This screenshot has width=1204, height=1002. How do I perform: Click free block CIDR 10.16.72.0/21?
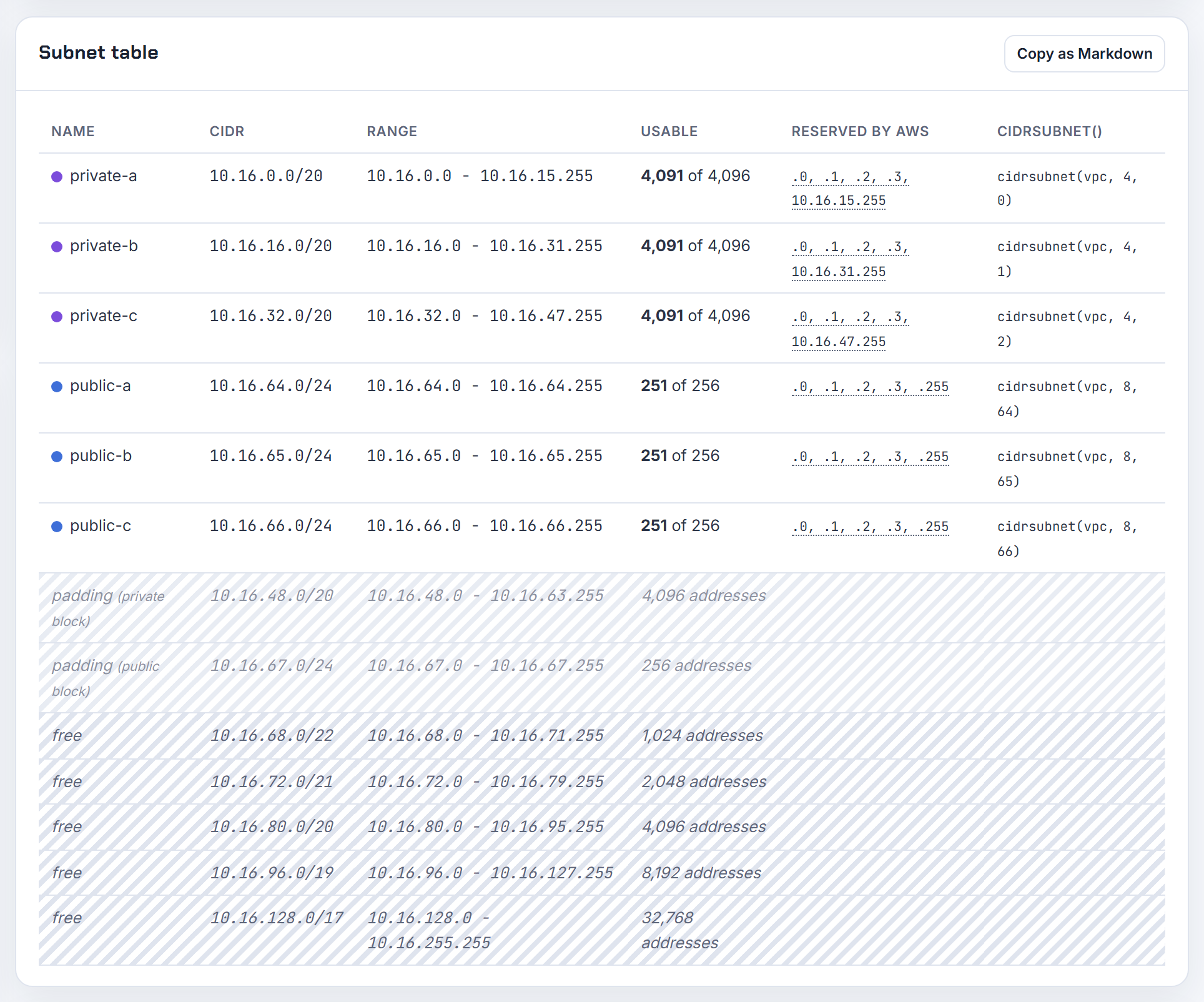[272, 782]
